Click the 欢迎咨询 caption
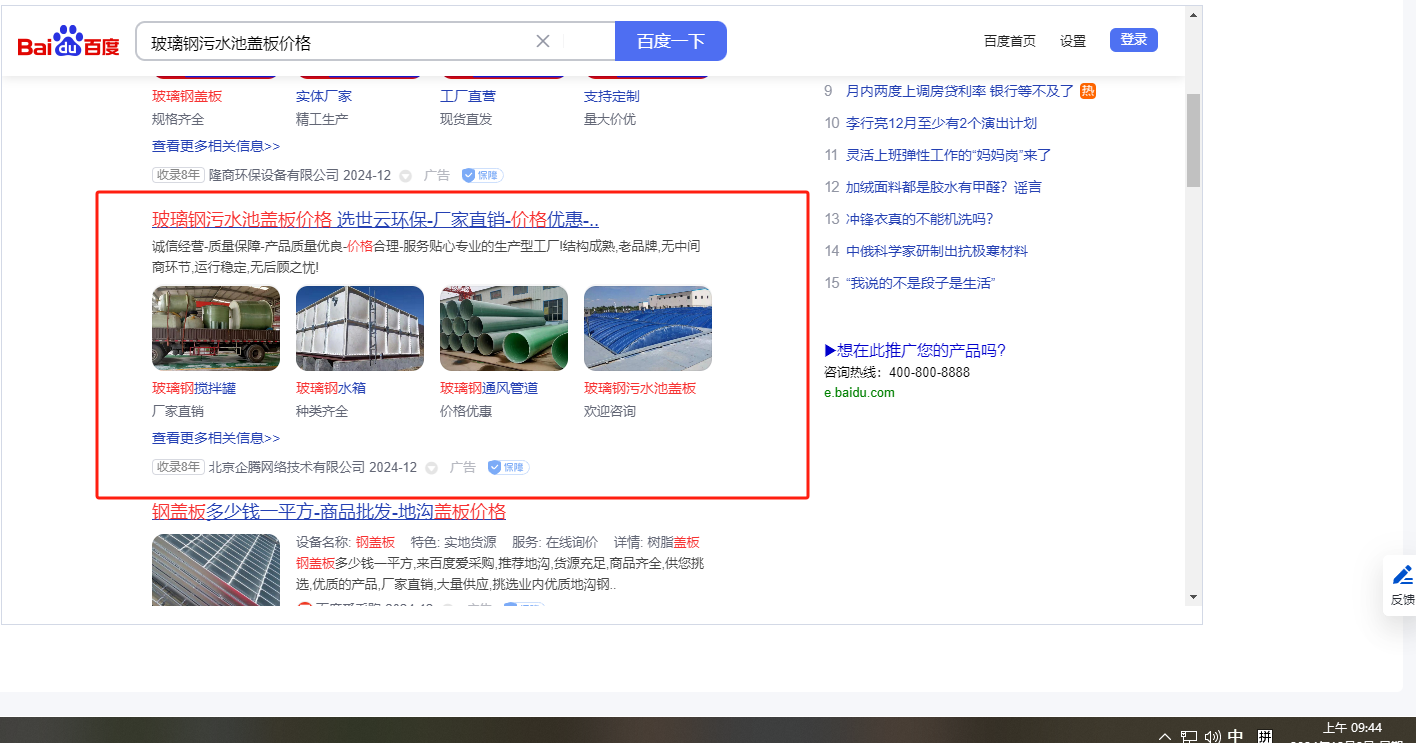 click(x=610, y=411)
